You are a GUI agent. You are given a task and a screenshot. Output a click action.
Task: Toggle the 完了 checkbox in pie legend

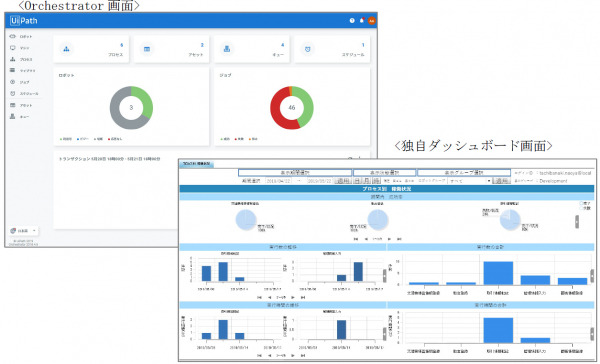[x=581, y=204]
